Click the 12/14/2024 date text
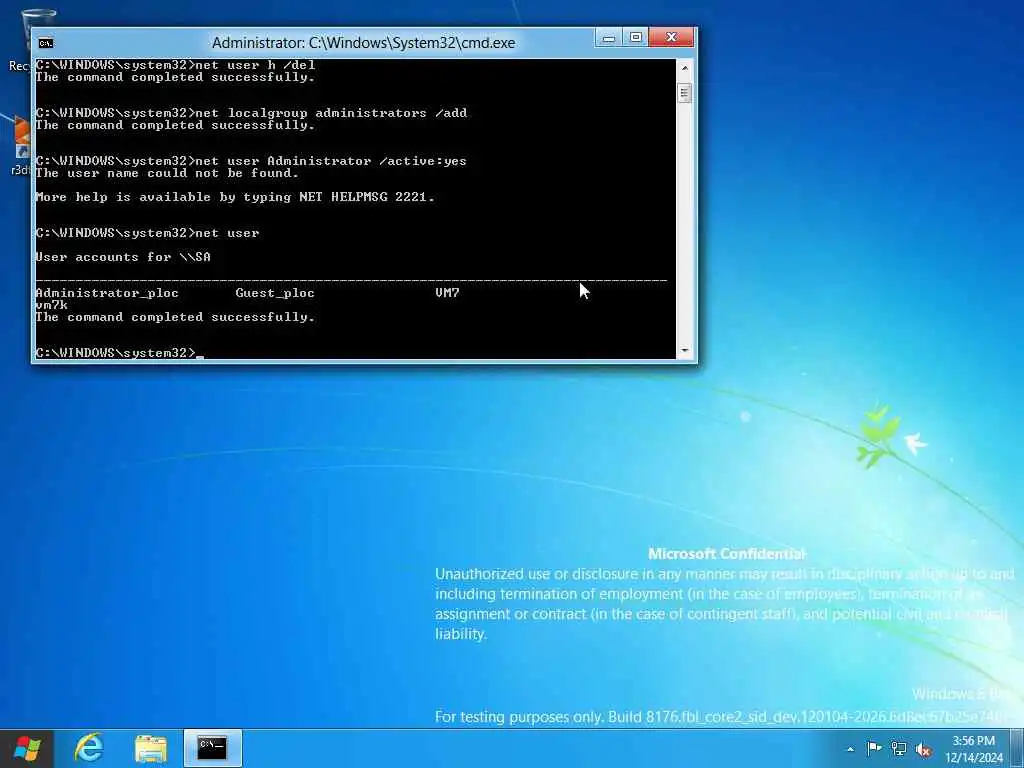 (x=973, y=758)
